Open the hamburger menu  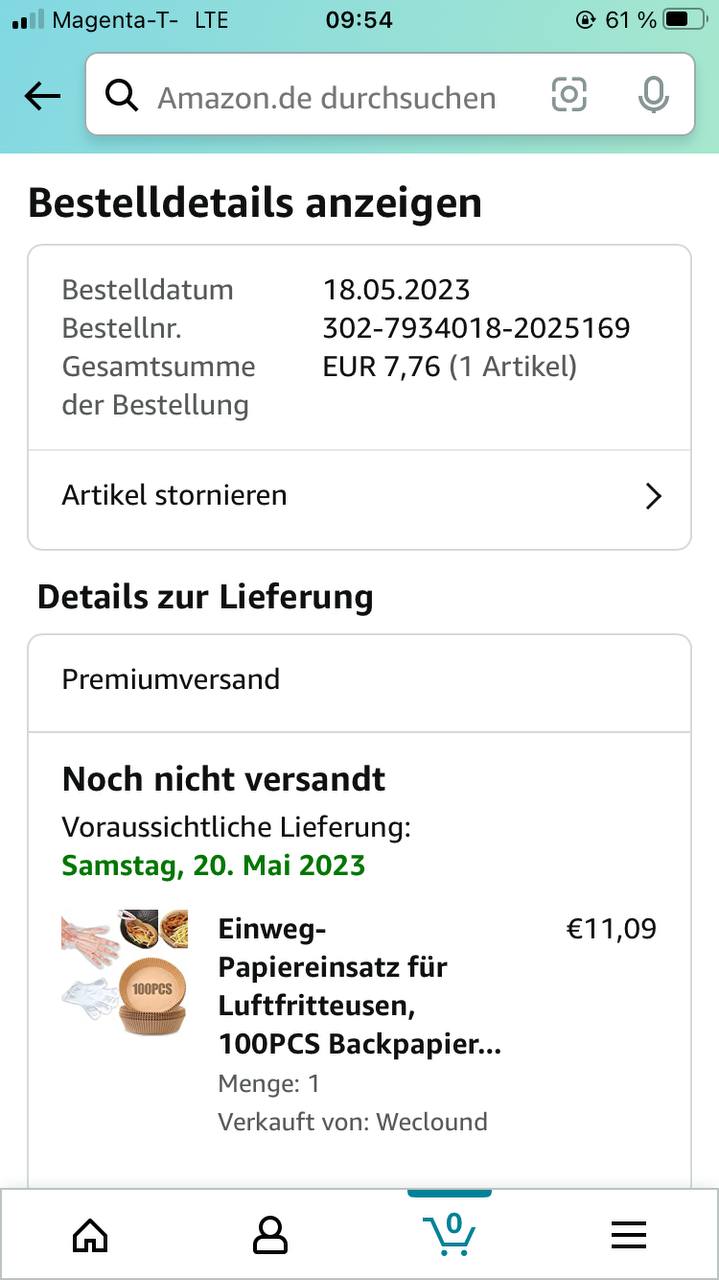pyautogui.click(x=628, y=1235)
